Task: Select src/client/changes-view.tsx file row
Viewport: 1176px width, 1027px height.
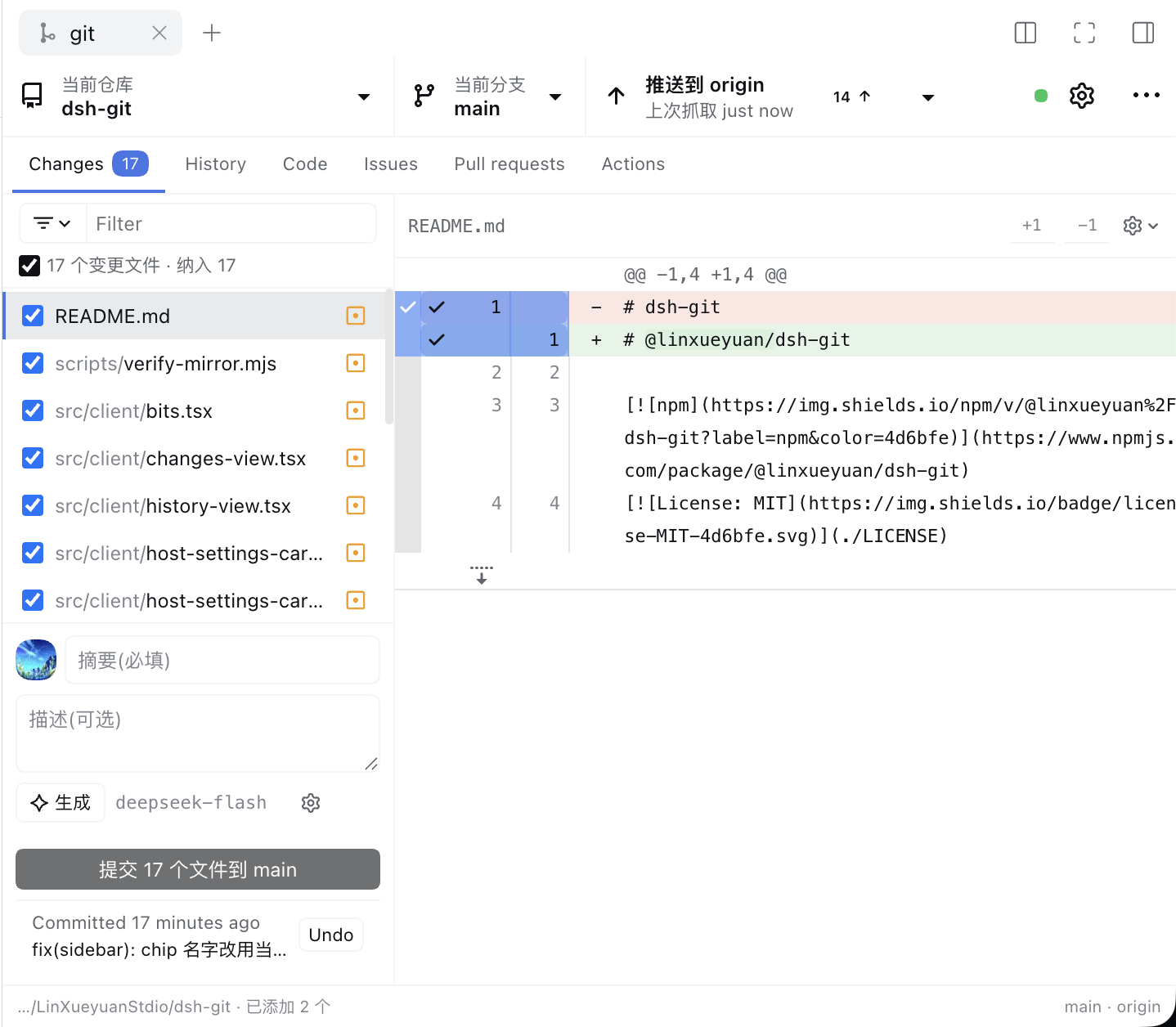Action: [195, 458]
